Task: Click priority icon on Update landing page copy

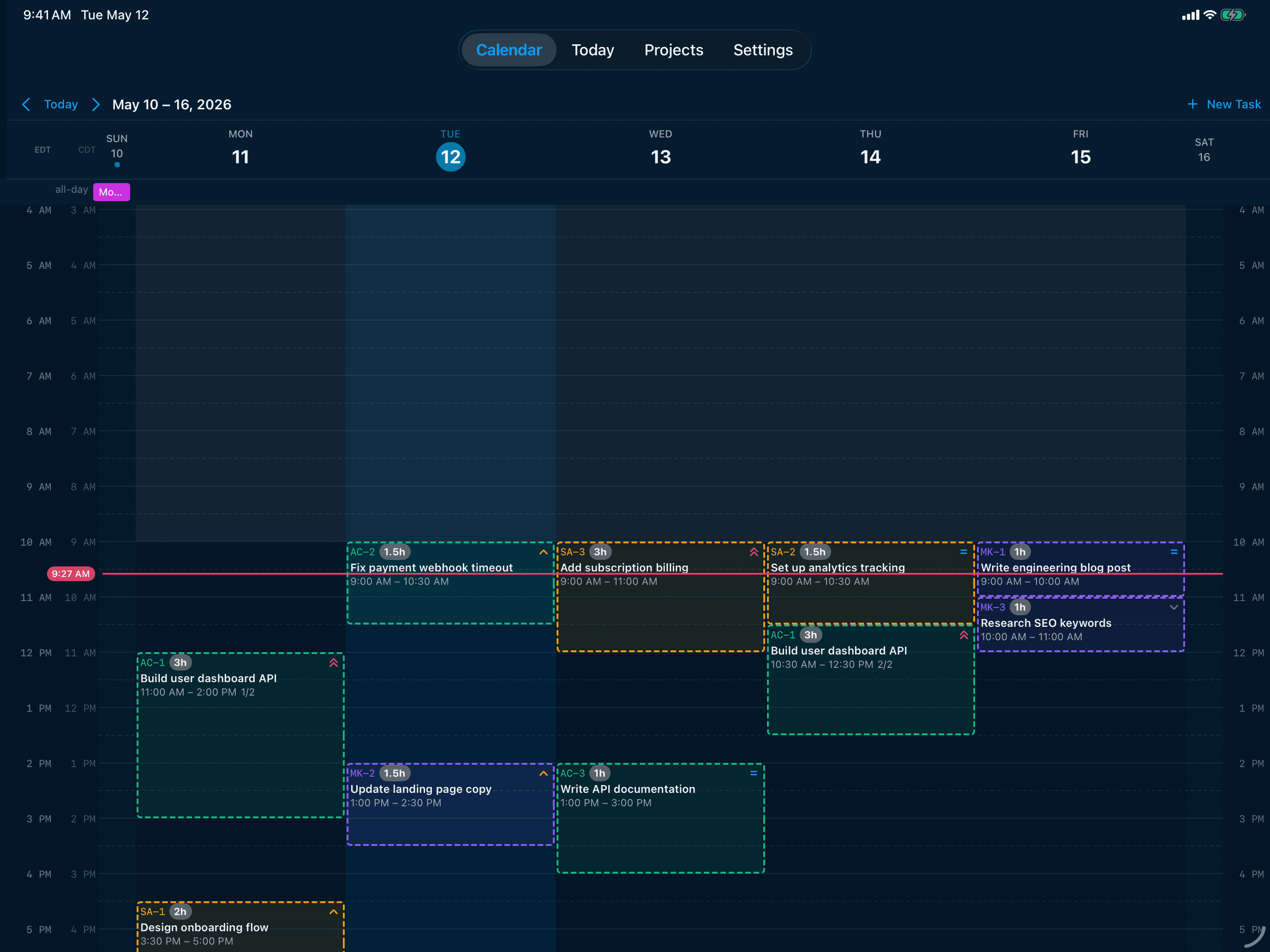Action: tap(543, 773)
